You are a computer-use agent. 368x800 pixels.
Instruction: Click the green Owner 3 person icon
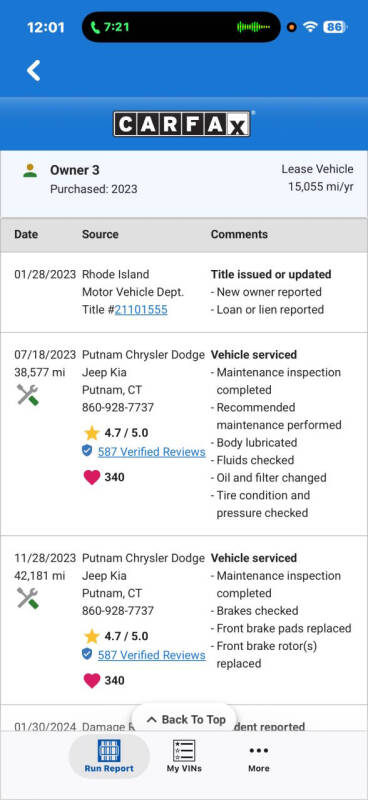(x=30, y=170)
